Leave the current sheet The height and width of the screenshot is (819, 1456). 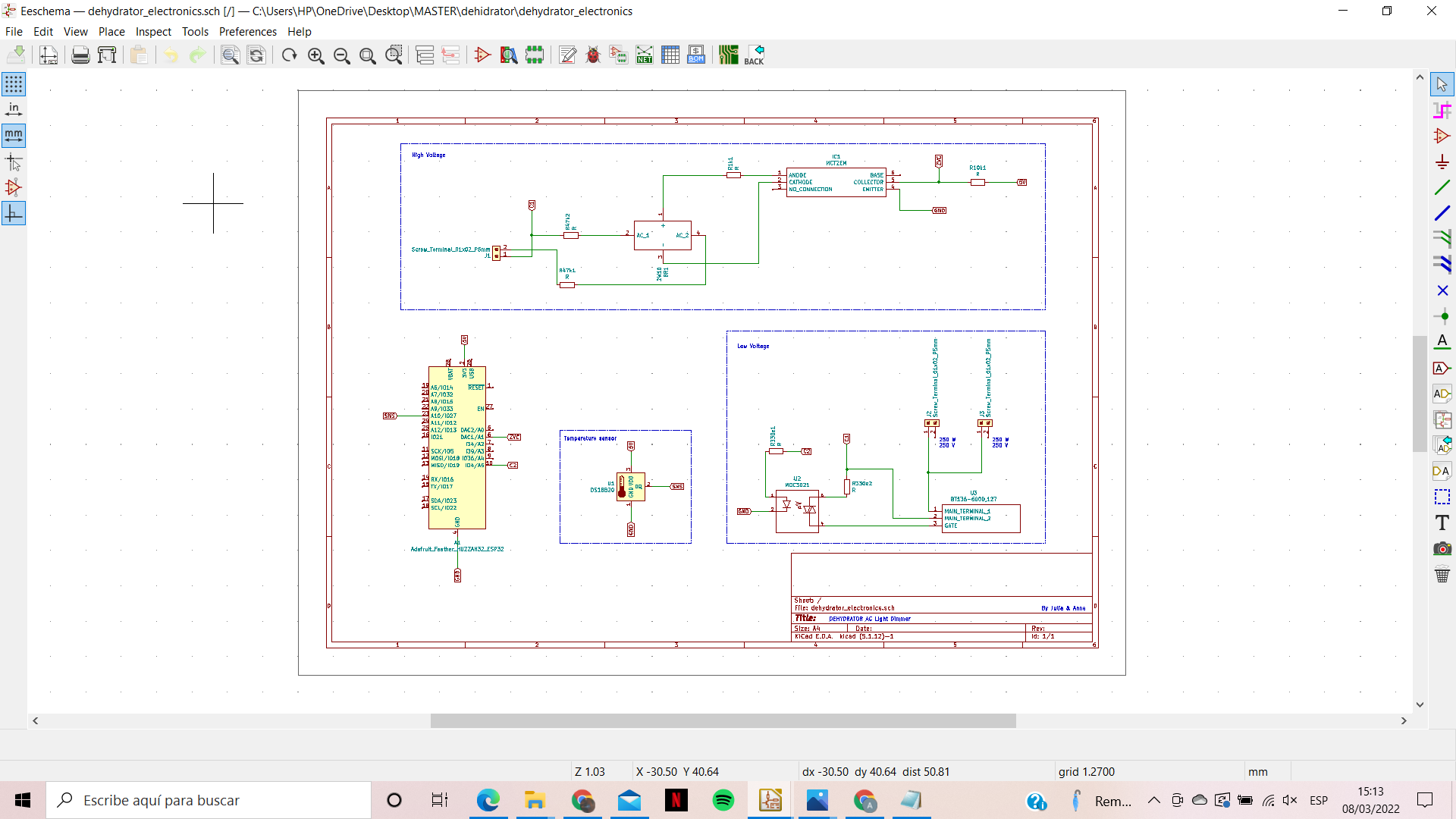click(x=450, y=55)
